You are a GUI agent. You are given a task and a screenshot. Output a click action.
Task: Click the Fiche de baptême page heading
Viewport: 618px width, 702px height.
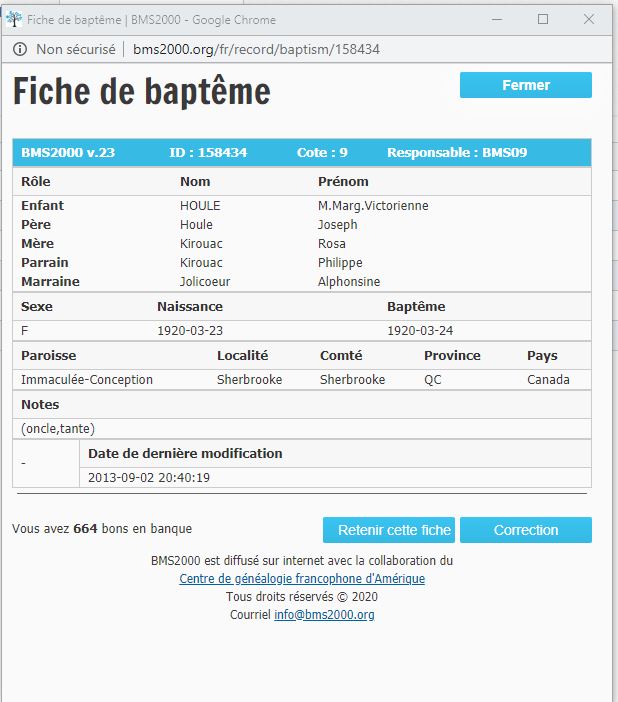tap(142, 91)
